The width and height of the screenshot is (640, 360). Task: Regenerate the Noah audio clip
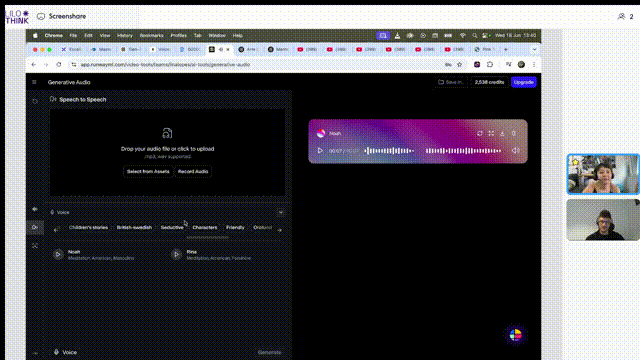point(480,133)
